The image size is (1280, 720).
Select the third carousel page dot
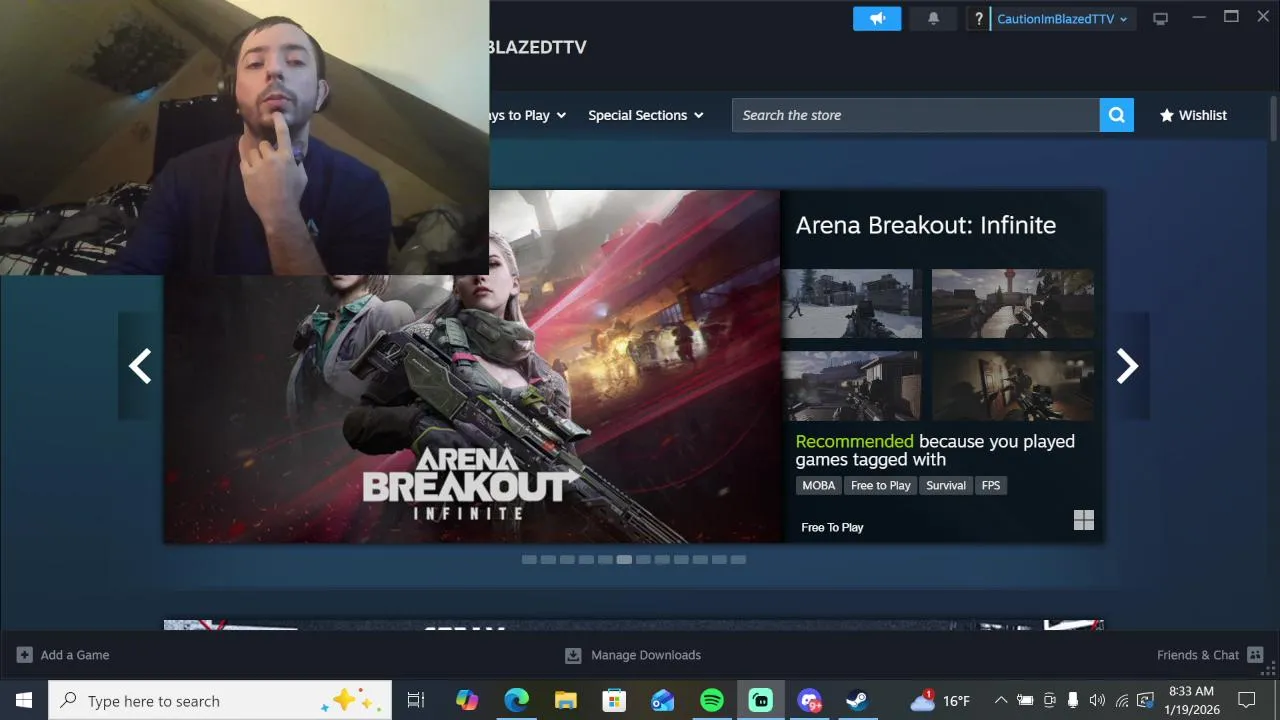tap(567, 560)
